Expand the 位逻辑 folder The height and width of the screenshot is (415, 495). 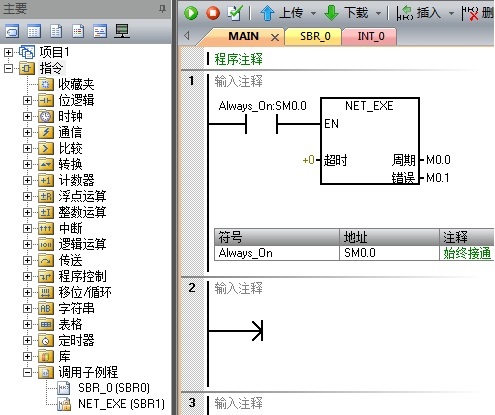pyautogui.click(x=28, y=100)
